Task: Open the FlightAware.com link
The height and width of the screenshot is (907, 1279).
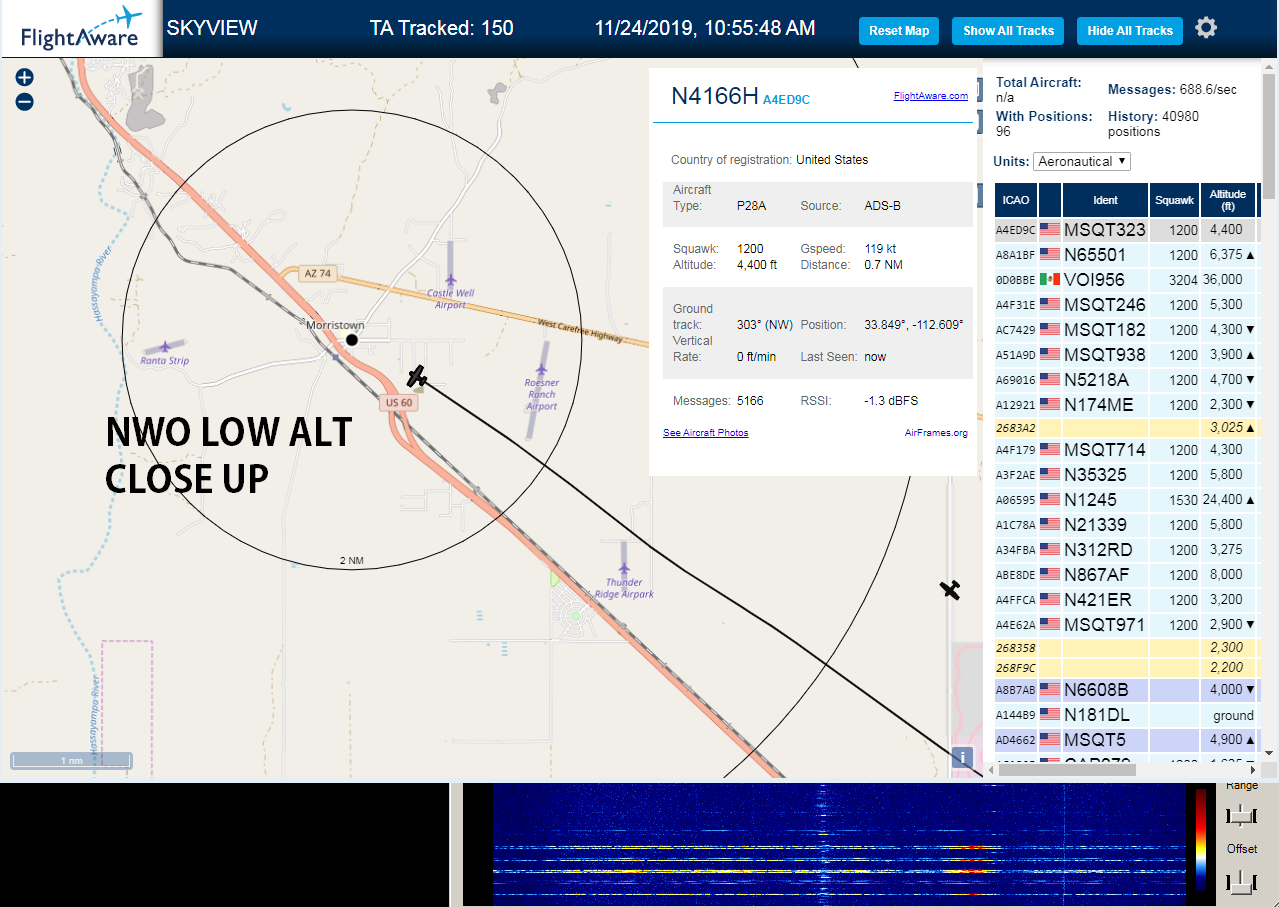Action: (x=931, y=96)
